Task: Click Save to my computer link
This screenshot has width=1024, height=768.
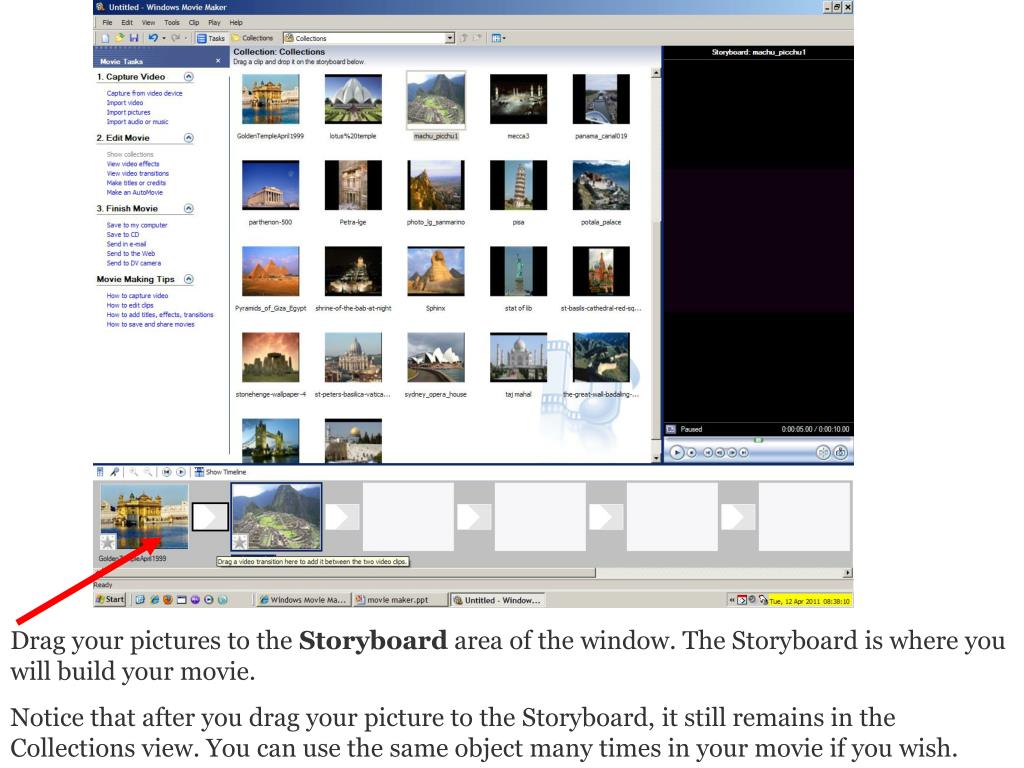Action: click(x=136, y=225)
